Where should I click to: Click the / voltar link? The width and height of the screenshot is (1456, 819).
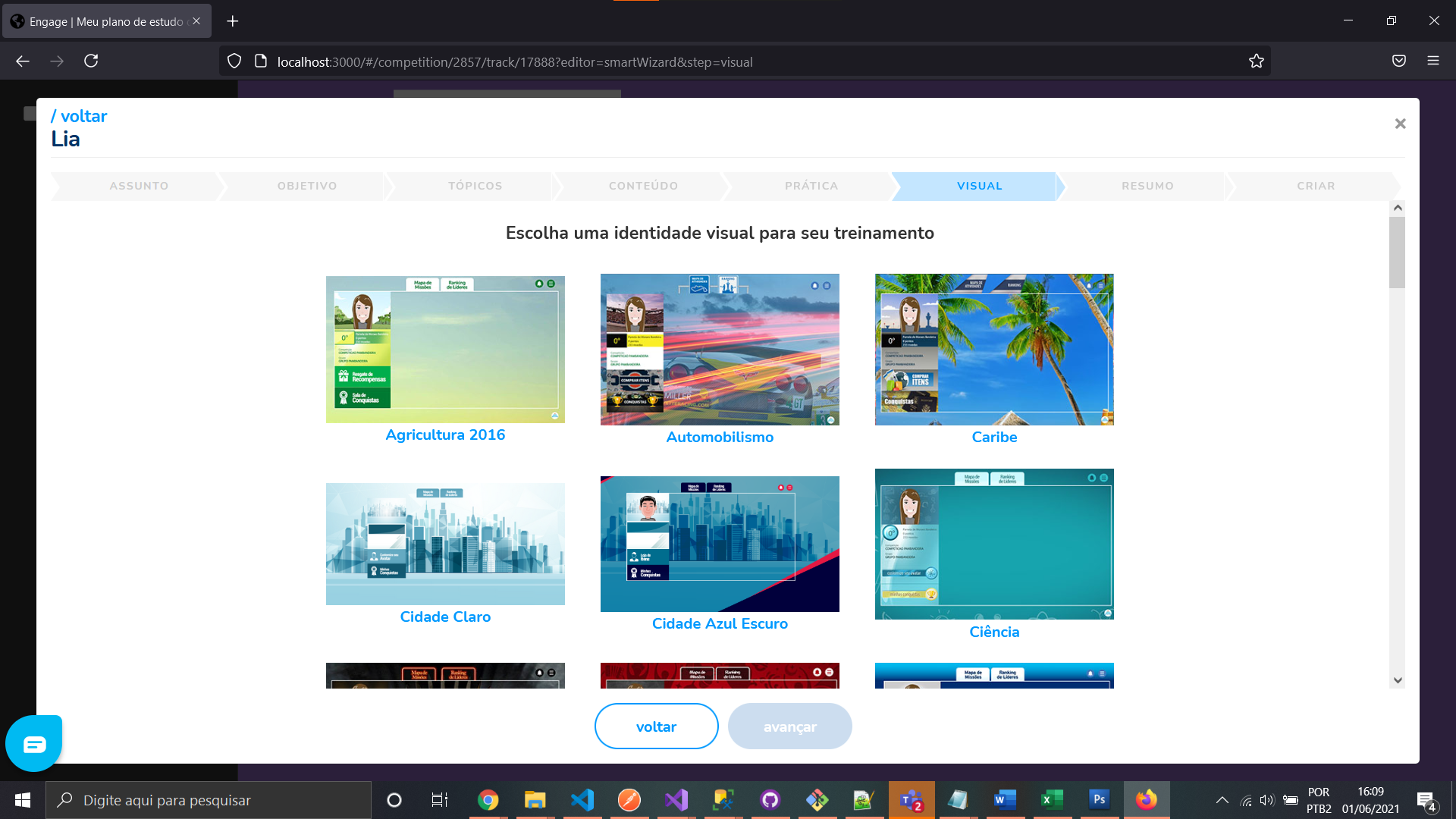click(x=79, y=116)
